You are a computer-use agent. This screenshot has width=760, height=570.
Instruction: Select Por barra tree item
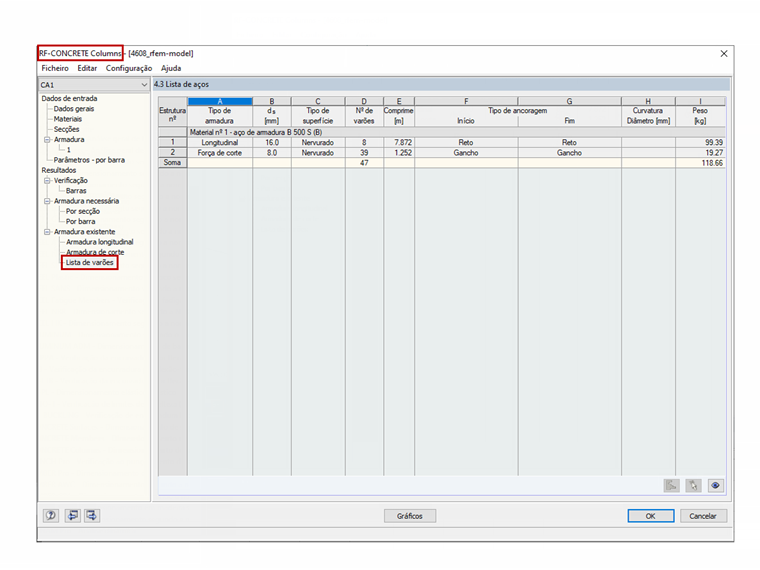click(80, 222)
